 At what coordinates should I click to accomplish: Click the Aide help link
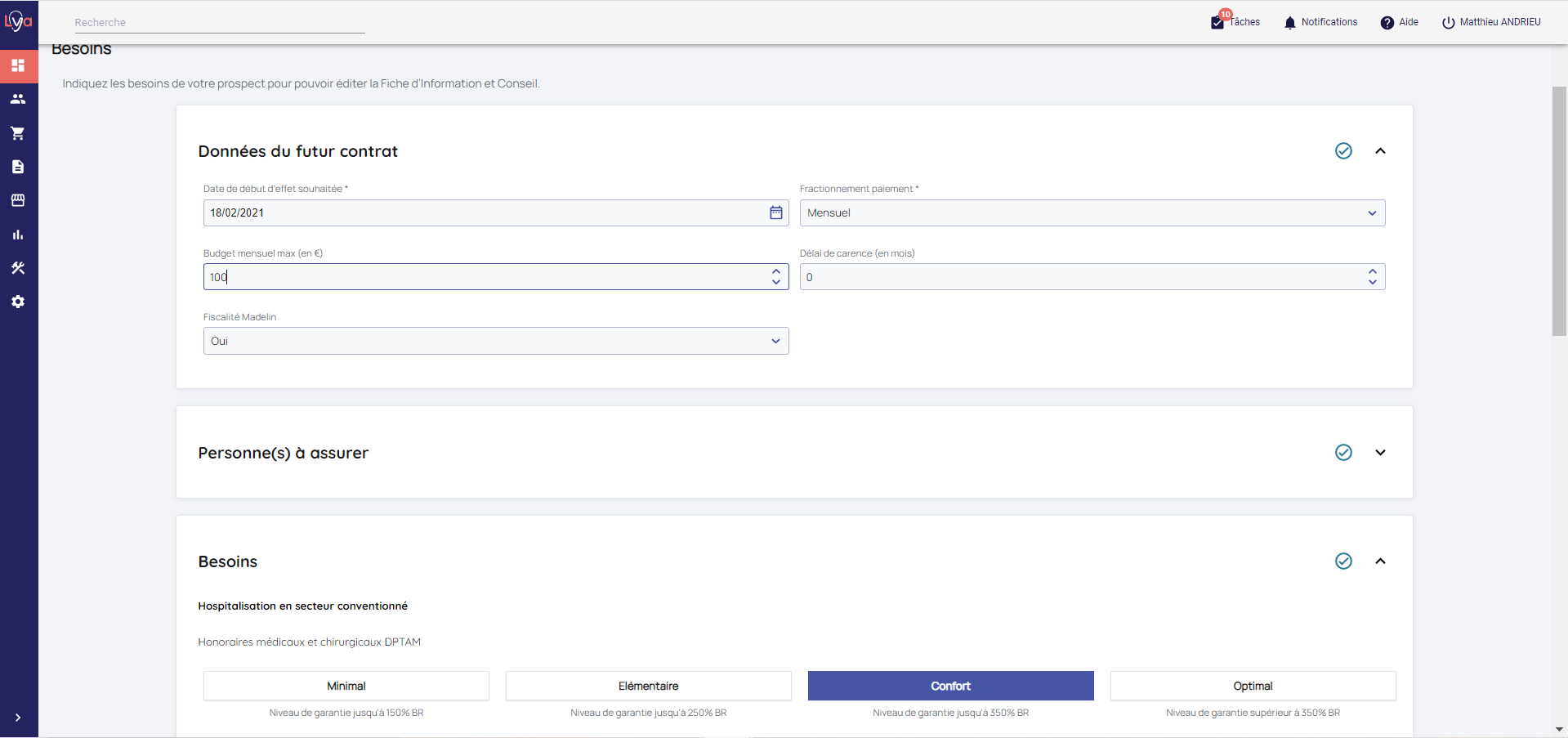click(x=1399, y=22)
